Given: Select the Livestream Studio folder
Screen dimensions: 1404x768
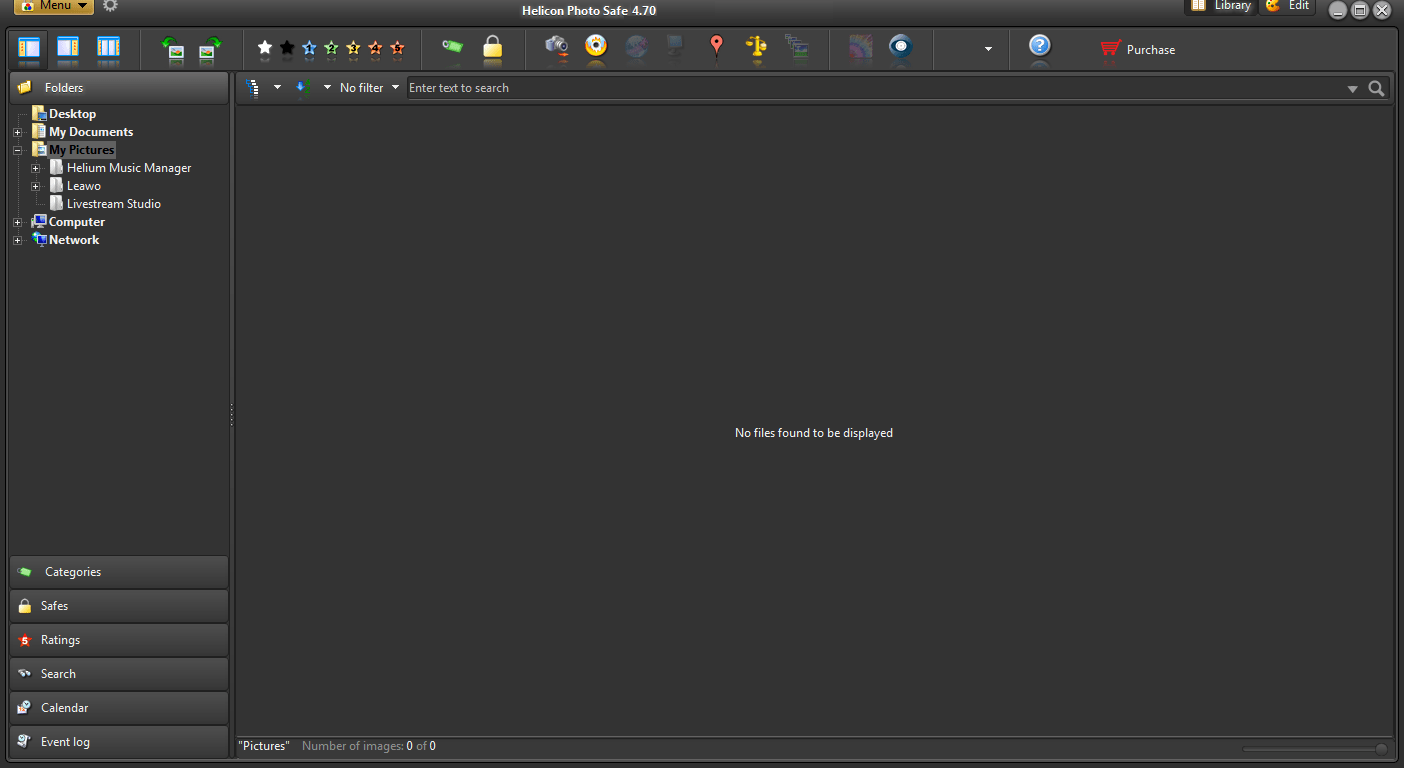Looking at the screenshot, I should tap(114, 204).
